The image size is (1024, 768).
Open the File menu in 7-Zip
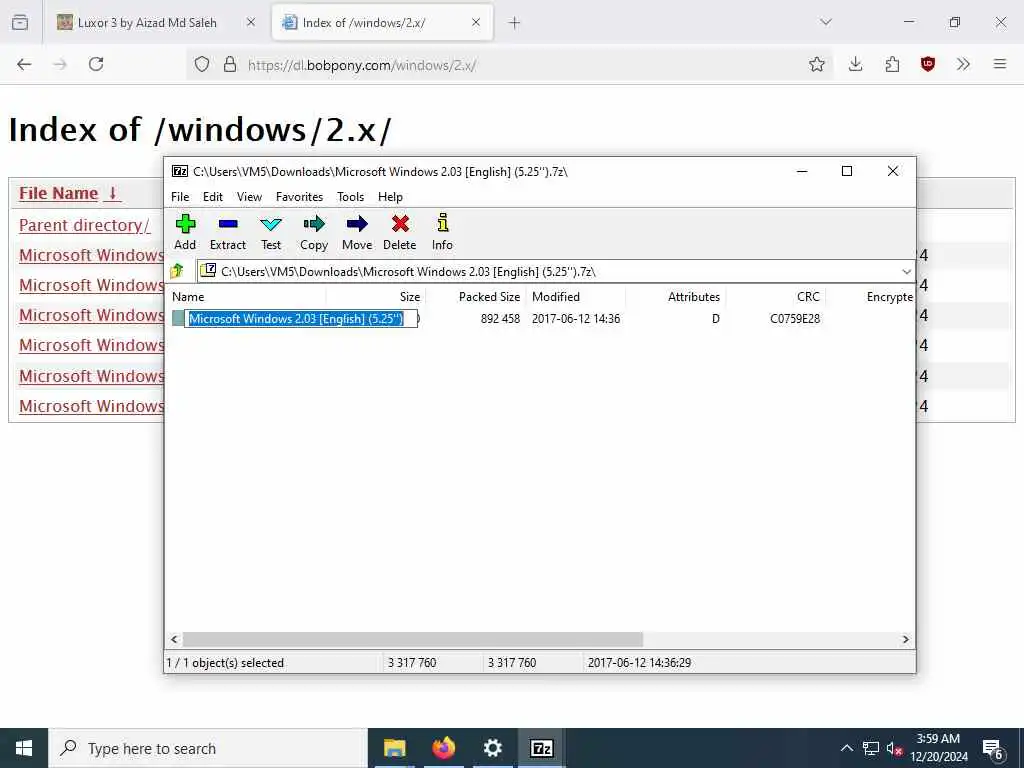point(180,197)
